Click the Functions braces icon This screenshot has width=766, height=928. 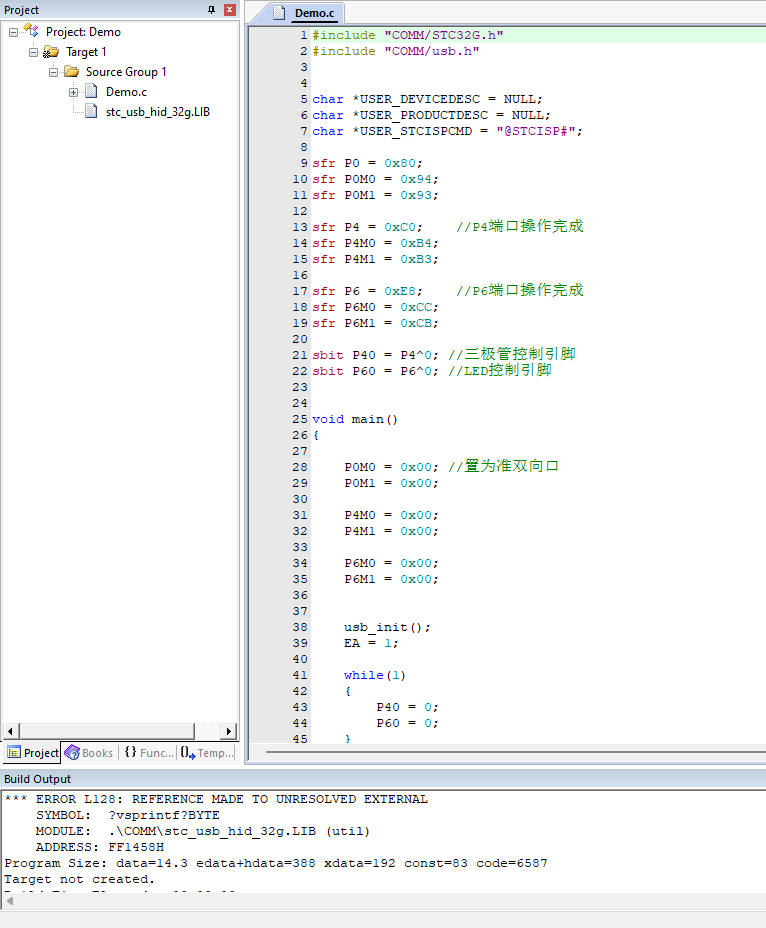tap(130, 752)
